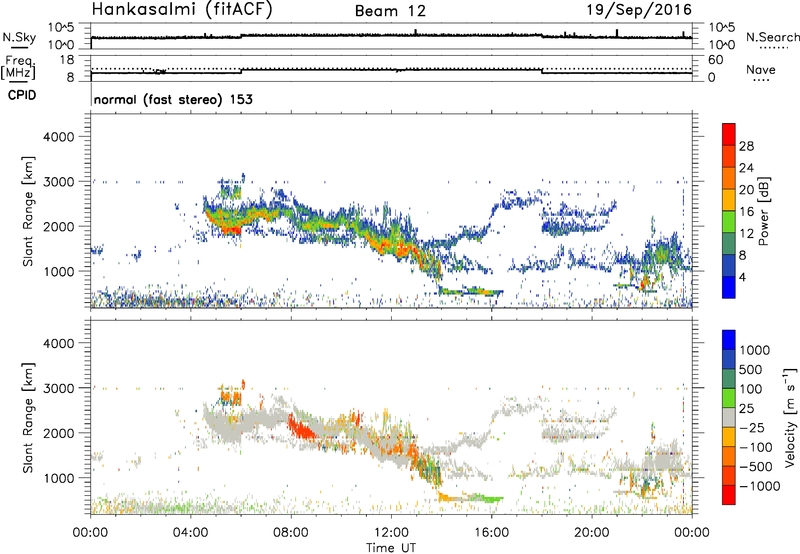Click the 04:00 time axis tick label
The width and height of the screenshot is (800, 554).
click(x=190, y=533)
